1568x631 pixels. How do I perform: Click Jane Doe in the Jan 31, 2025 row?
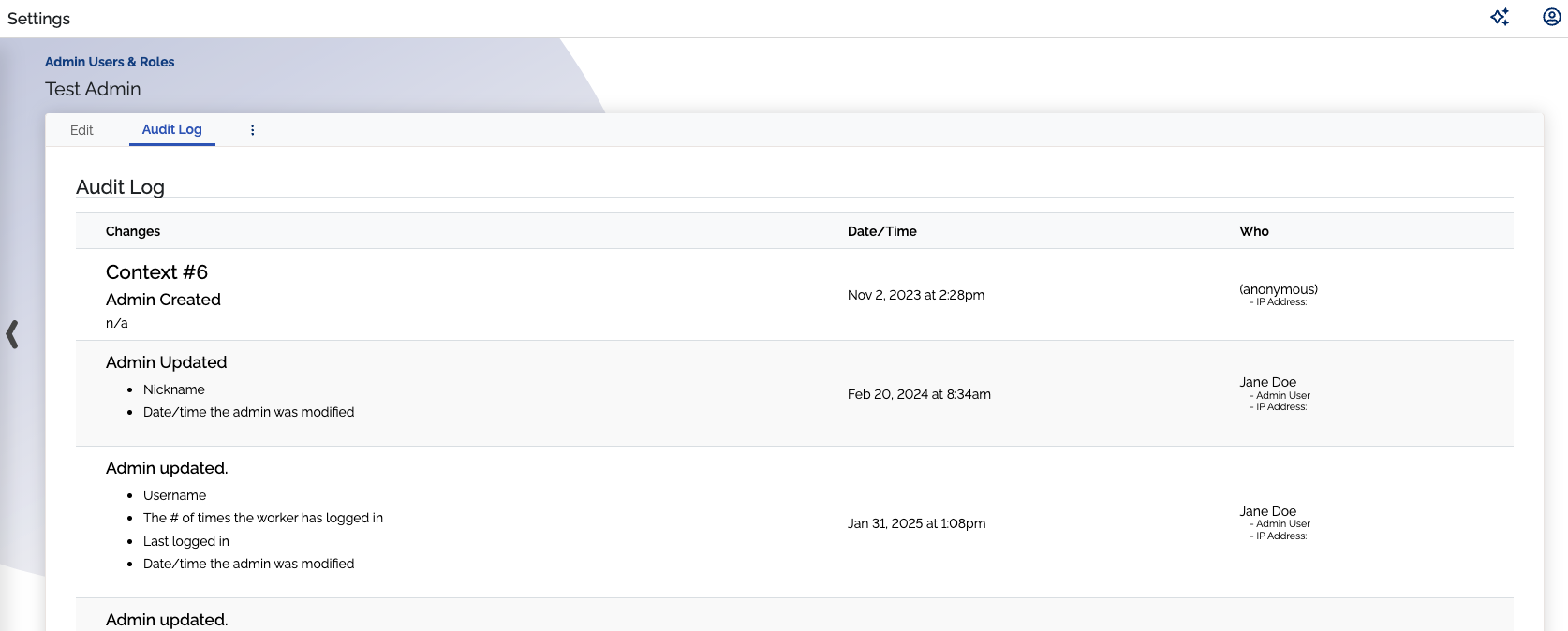point(1267,511)
